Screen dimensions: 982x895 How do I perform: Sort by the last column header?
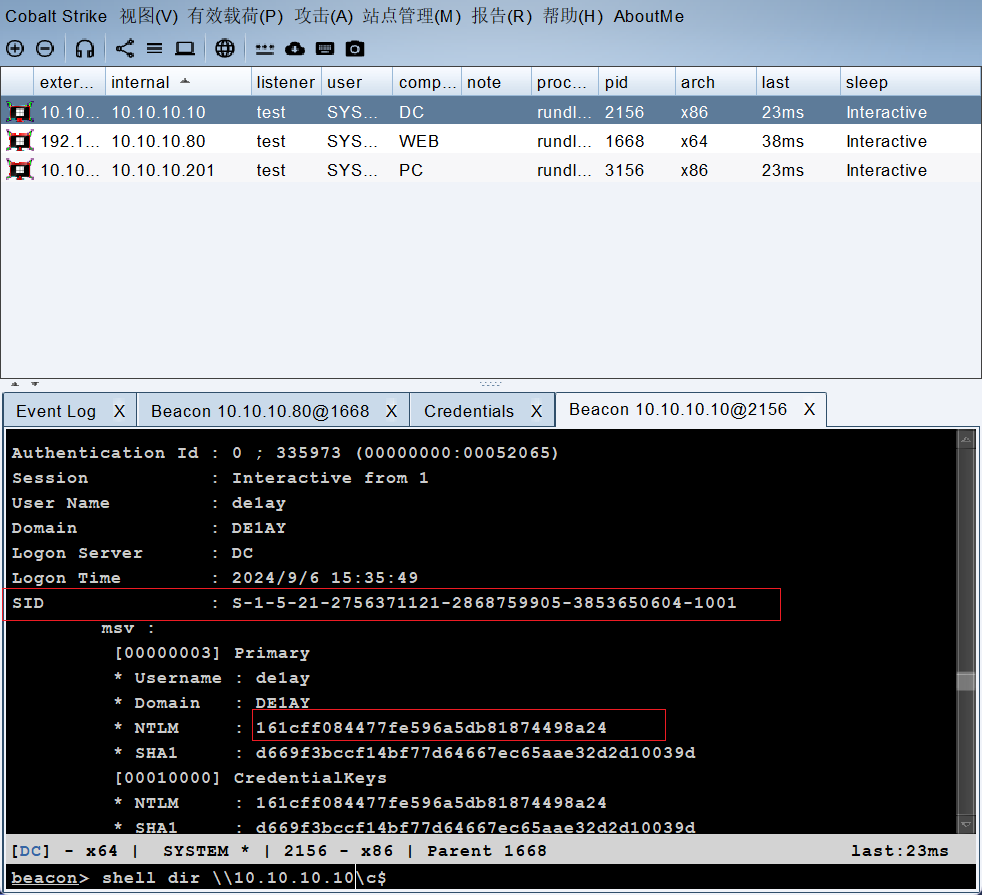(797, 82)
